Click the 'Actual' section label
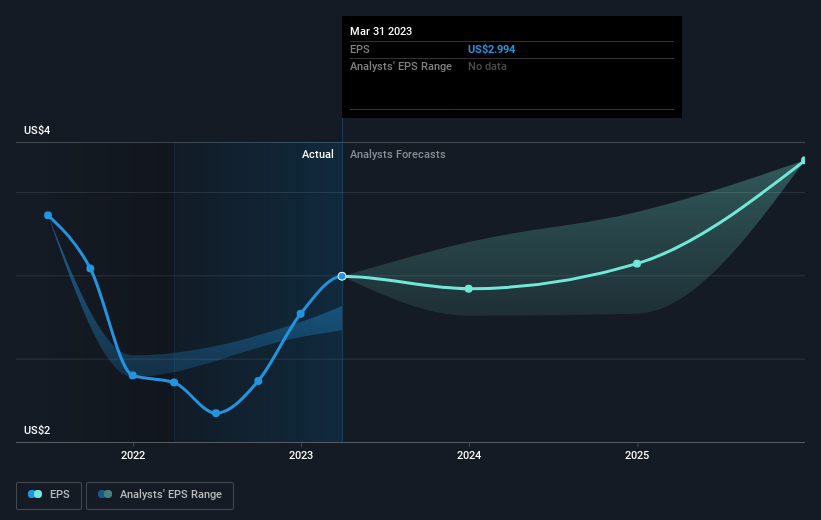The image size is (821, 520). click(317, 154)
